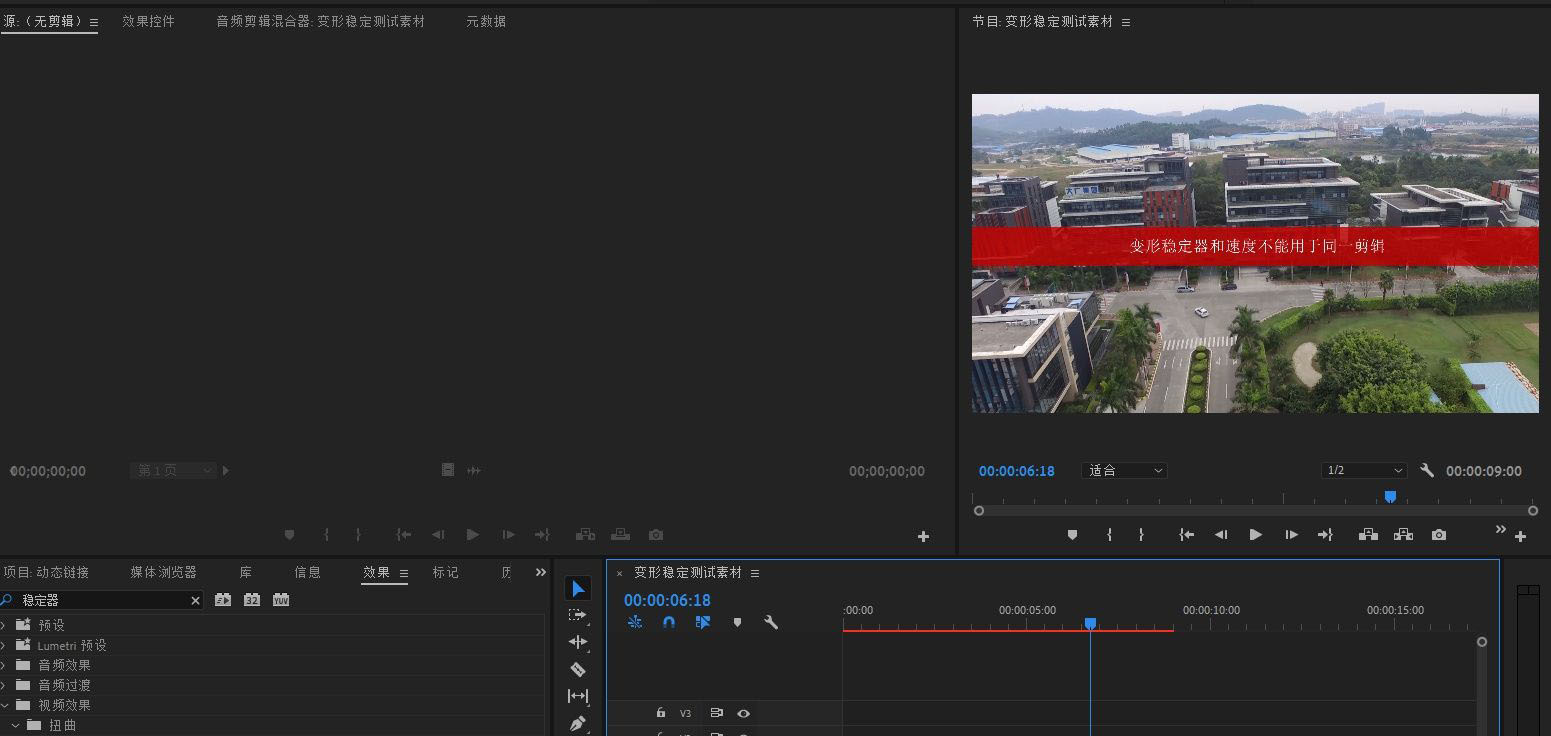Viewport: 1551px width, 736px height.
Task: Click Extract button in Program Monitor
Action: pos(1403,535)
